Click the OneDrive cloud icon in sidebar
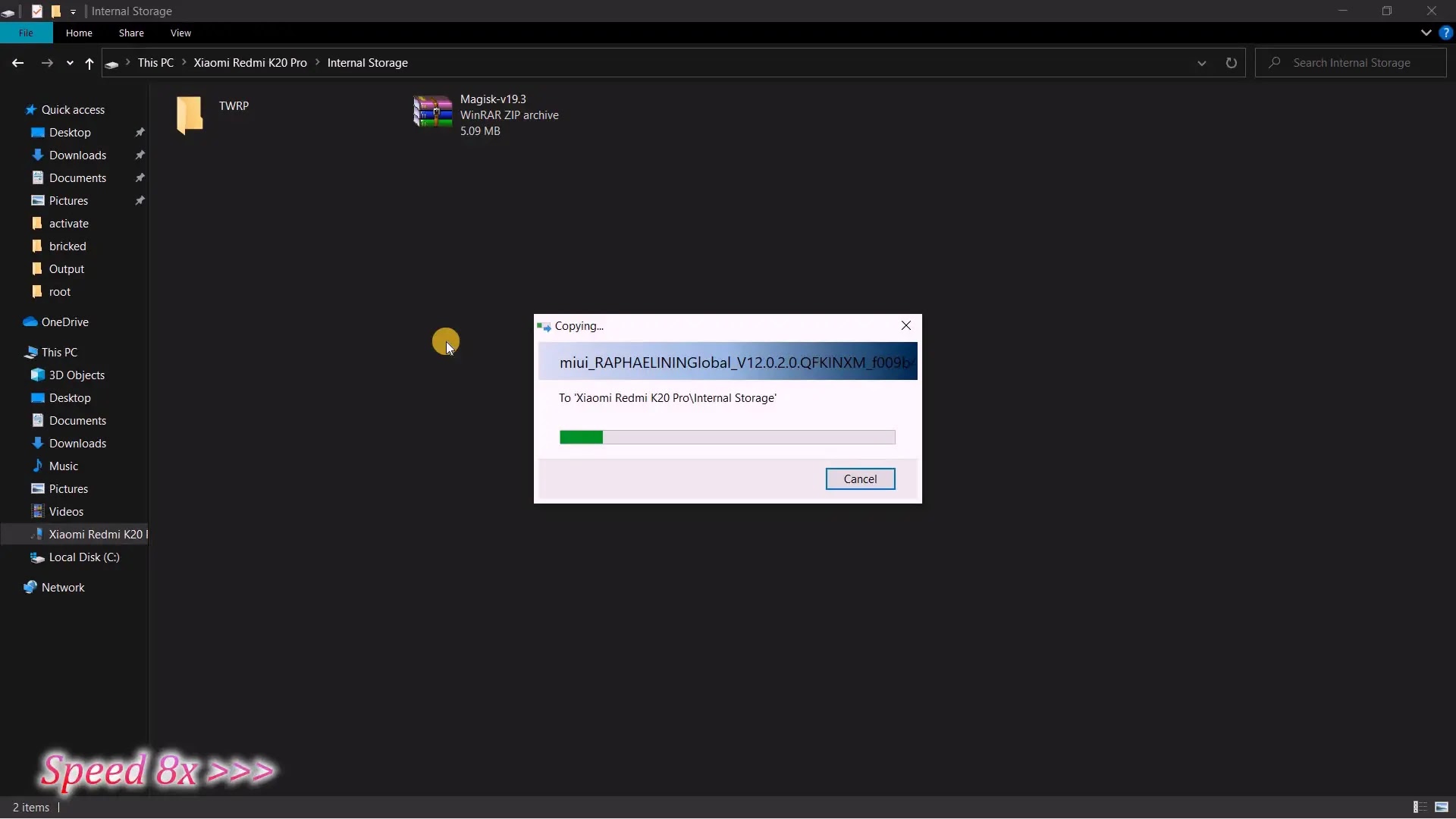Viewport: 1456px width, 819px height. coord(30,322)
